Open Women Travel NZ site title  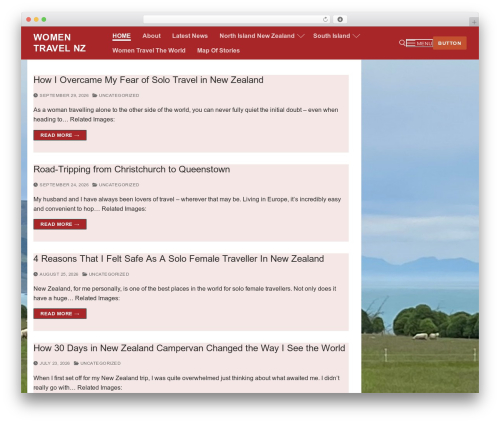point(59,43)
